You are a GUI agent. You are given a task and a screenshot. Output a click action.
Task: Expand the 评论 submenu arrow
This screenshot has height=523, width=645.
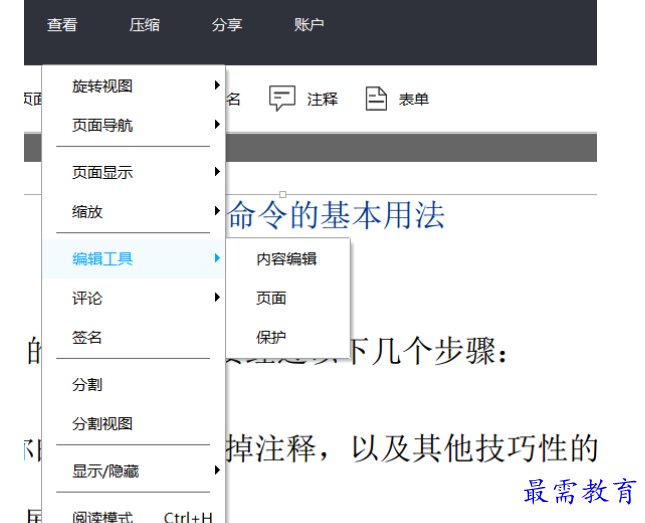217,297
